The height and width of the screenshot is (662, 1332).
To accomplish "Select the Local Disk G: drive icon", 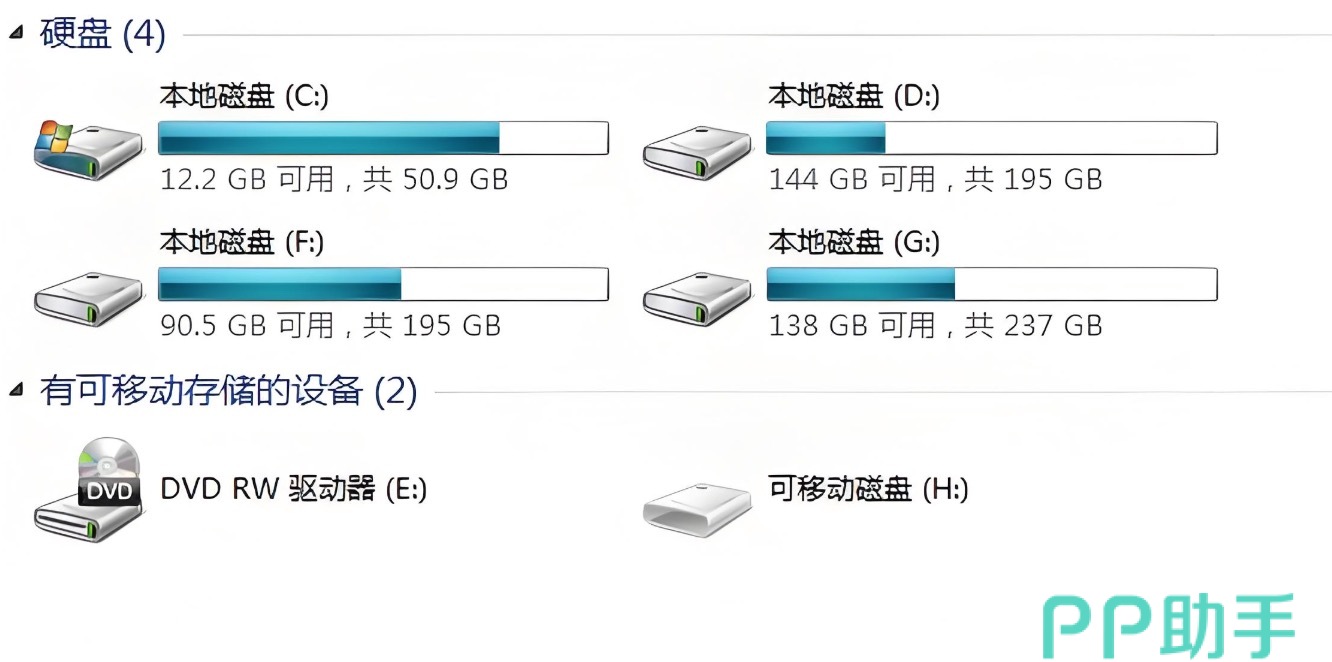I will click(x=697, y=296).
